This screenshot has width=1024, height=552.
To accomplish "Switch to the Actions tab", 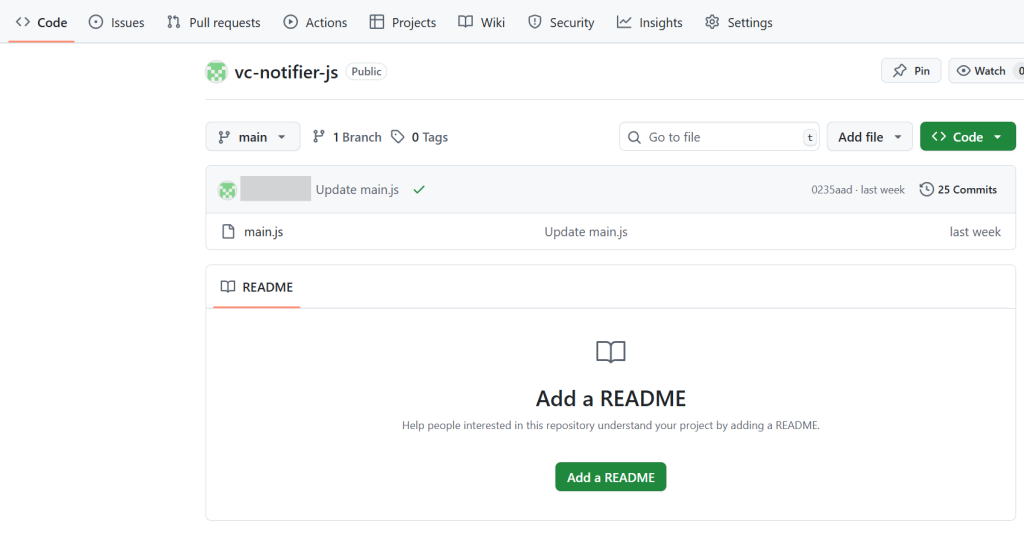I will tap(315, 22).
